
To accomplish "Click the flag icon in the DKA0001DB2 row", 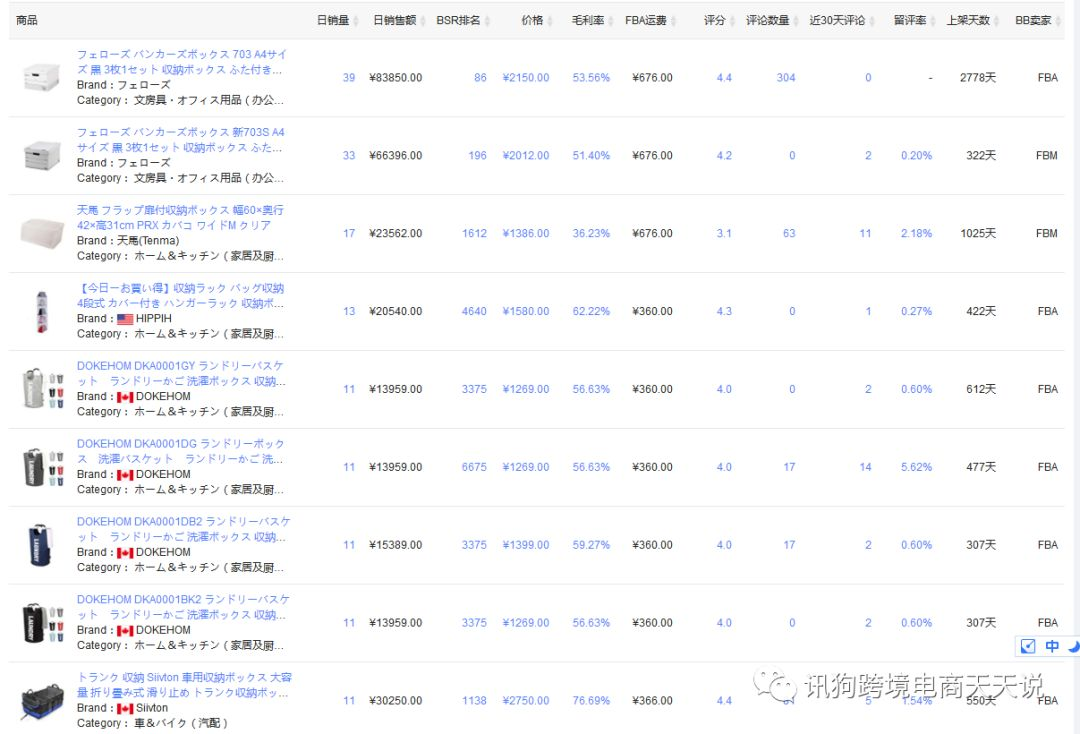I will coord(125,552).
